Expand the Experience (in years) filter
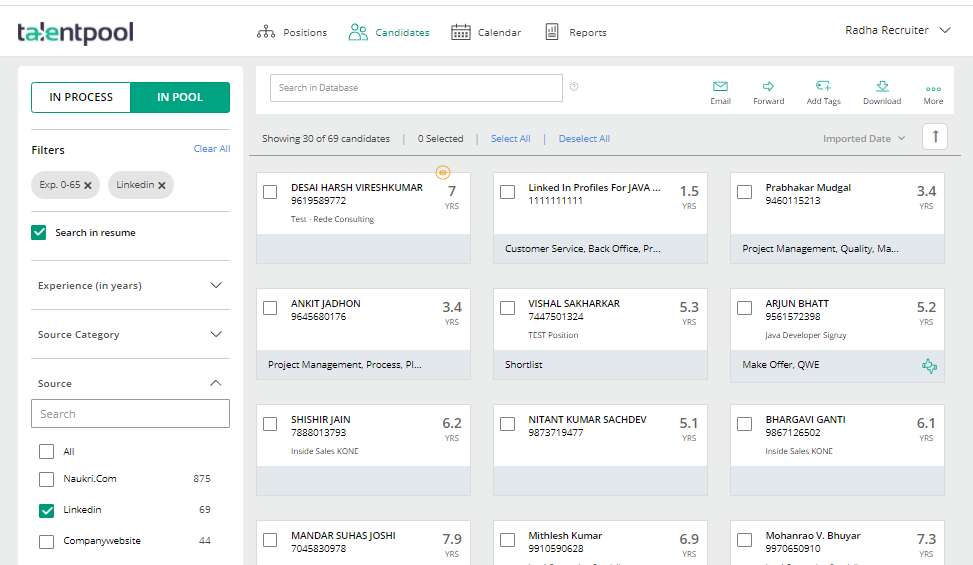Image resolution: width=973 pixels, height=565 pixels. pos(130,285)
